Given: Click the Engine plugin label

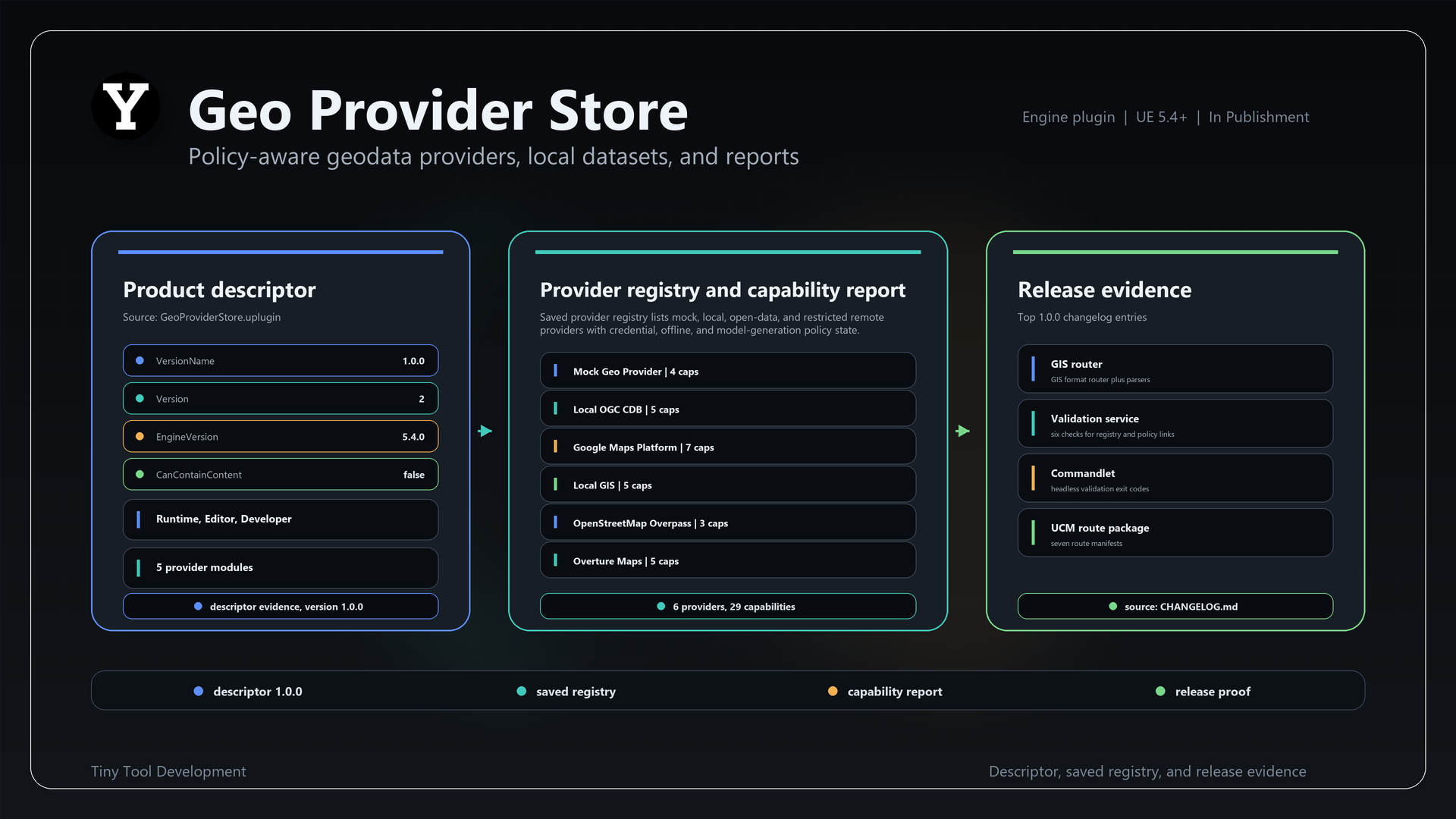Looking at the screenshot, I should click(x=1068, y=118).
